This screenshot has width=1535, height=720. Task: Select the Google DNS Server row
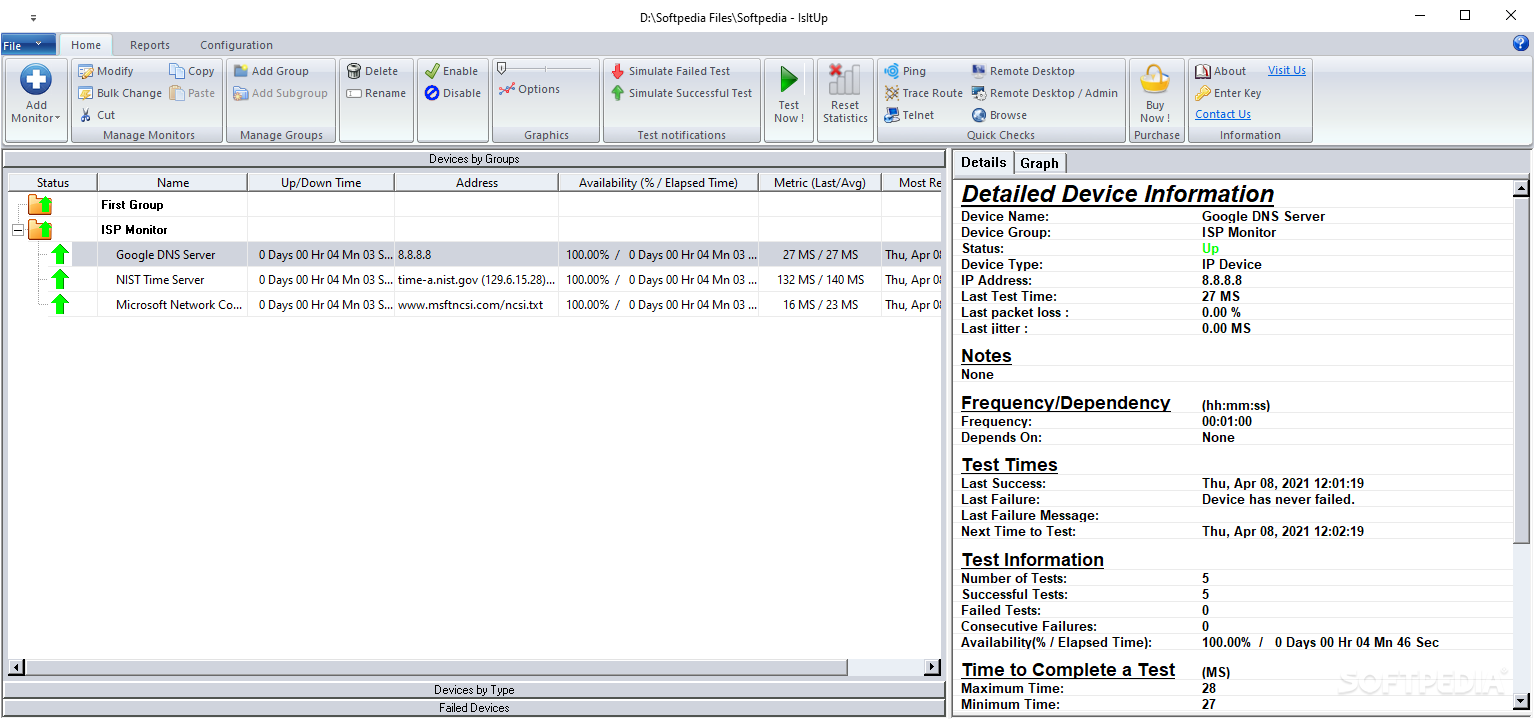[x=475, y=255]
